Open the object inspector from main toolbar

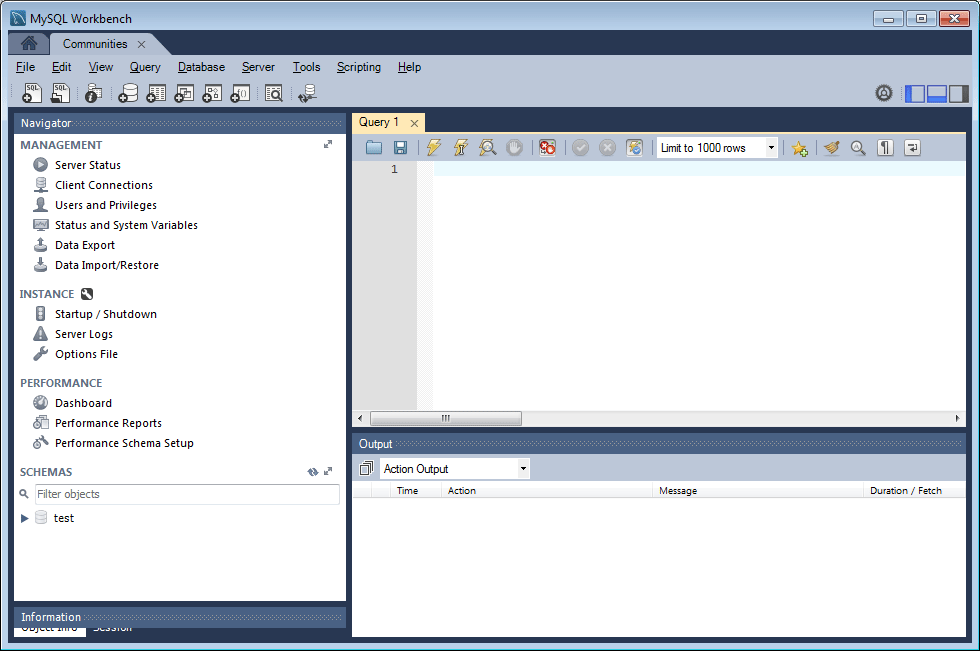94,93
